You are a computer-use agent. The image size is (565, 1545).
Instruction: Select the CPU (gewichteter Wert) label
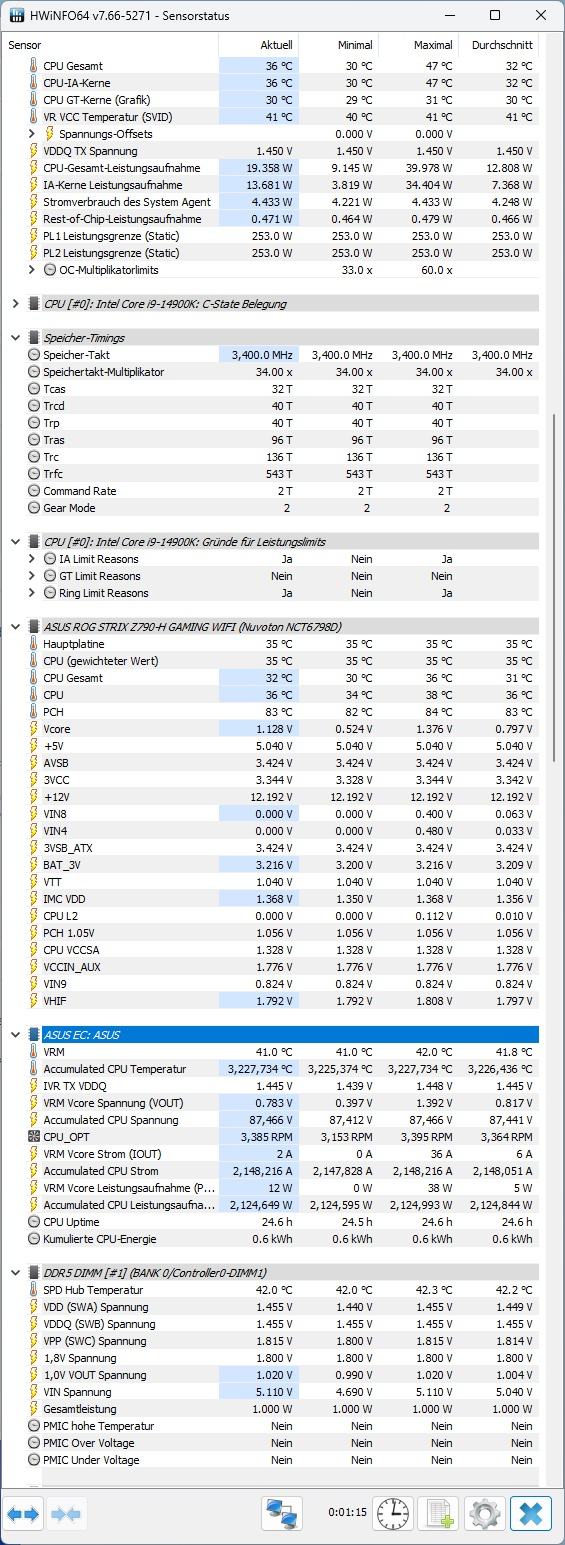pyautogui.click(x=101, y=661)
